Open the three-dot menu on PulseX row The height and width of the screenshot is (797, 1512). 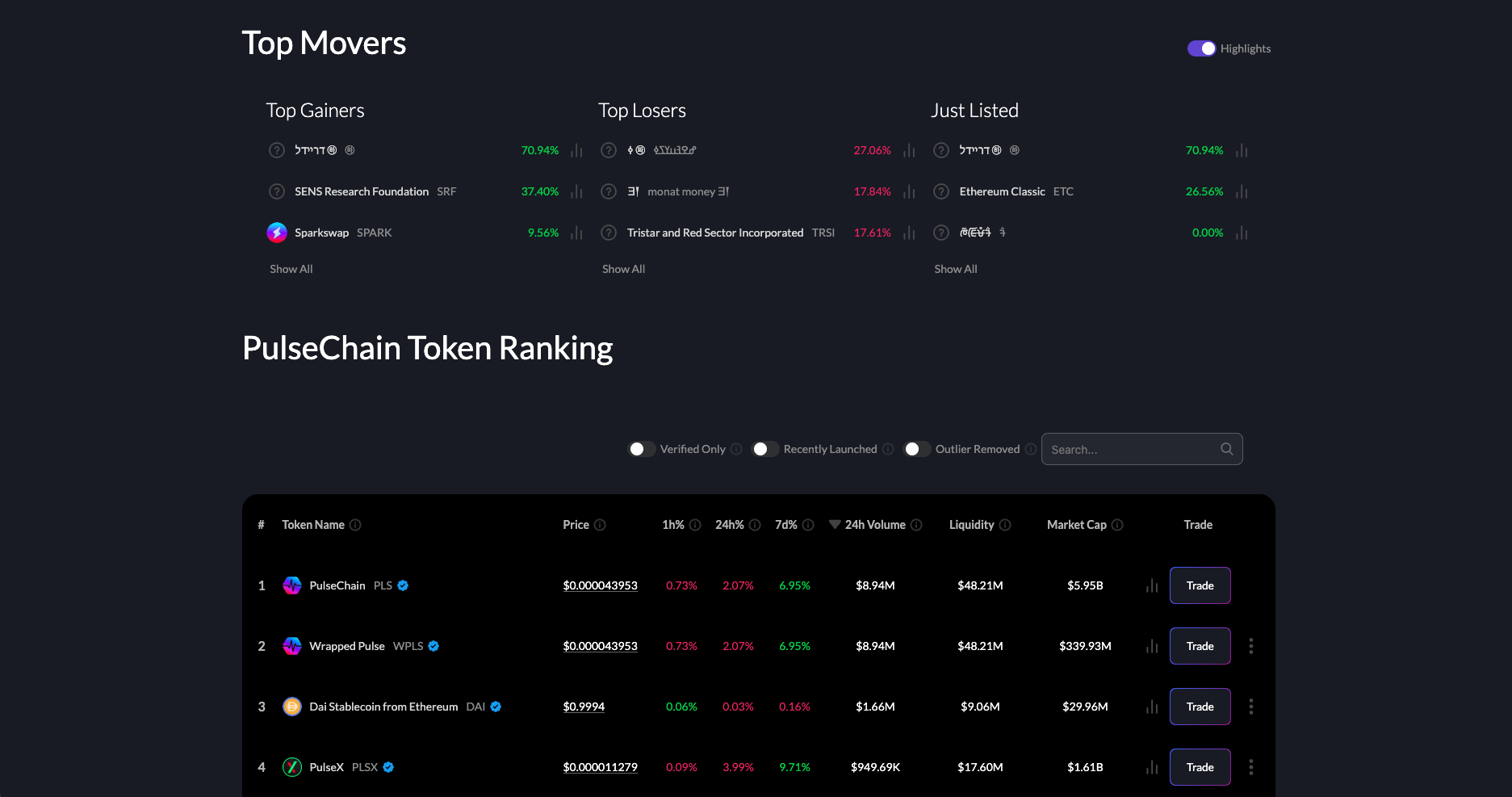[x=1251, y=766]
